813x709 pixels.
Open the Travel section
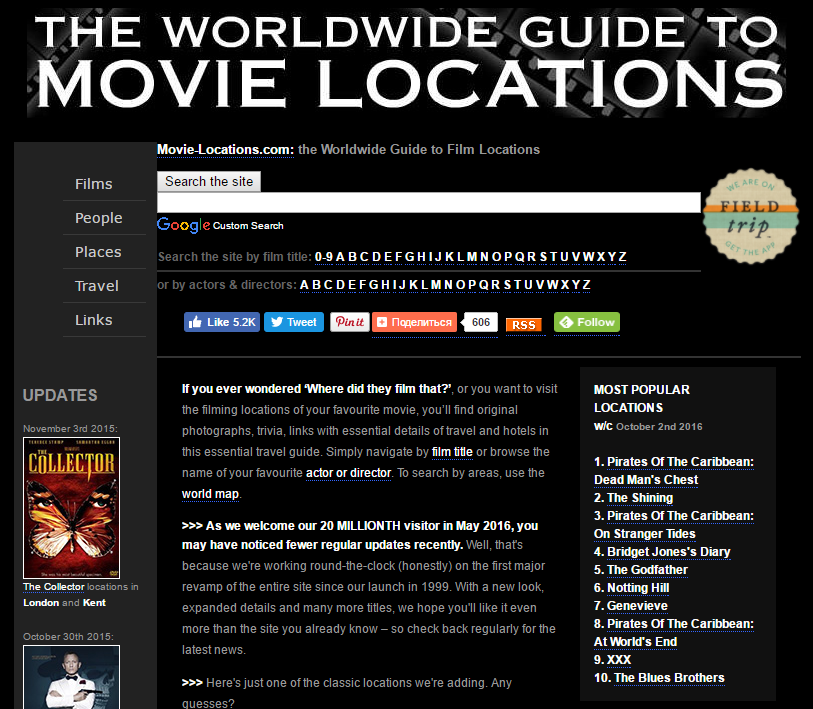coord(94,285)
